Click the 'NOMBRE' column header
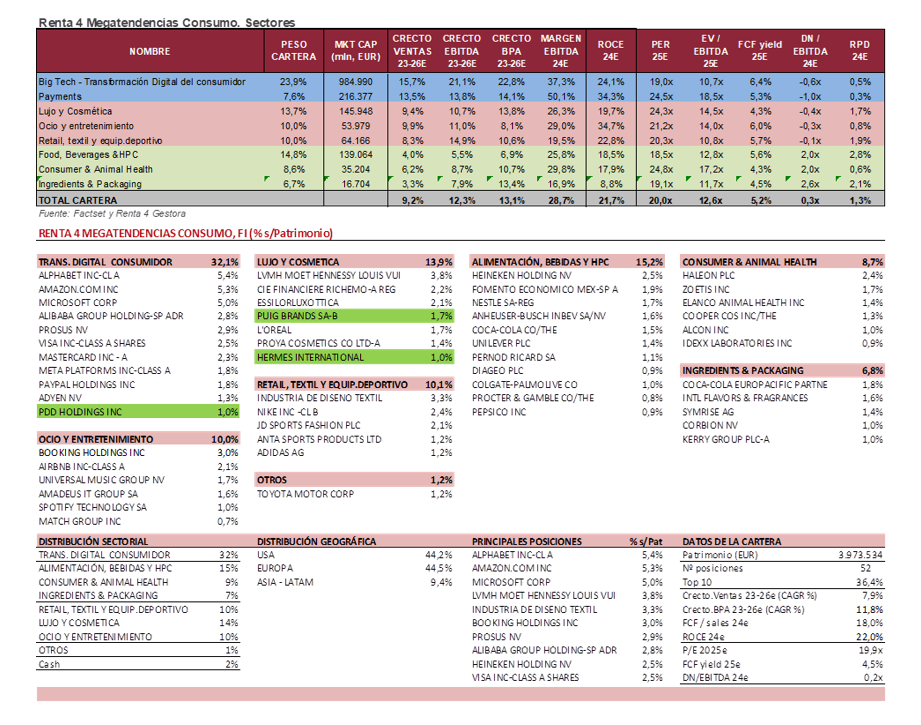The height and width of the screenshot is (725, 921). pyautogui.click(x=150, y=51)
